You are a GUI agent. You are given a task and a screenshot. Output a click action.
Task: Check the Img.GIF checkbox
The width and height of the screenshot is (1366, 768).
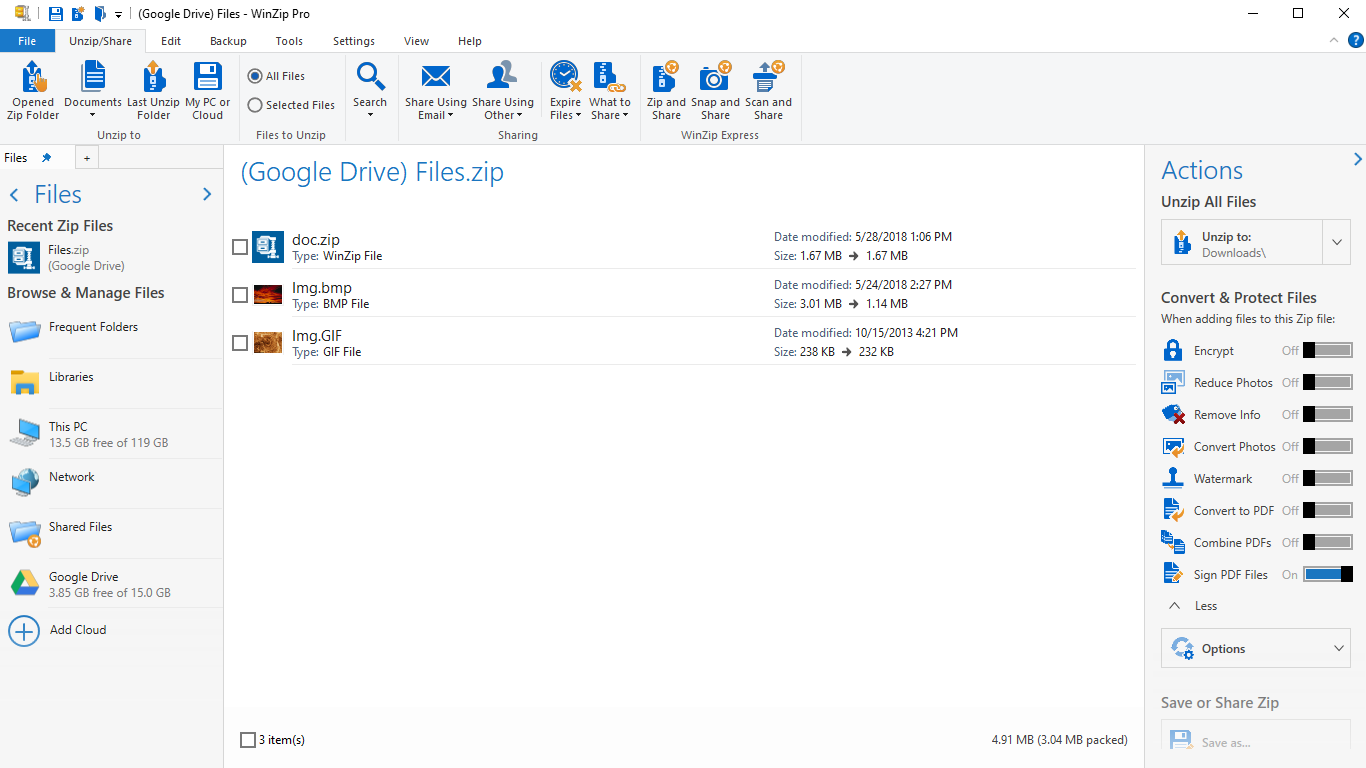click(240, 343)
